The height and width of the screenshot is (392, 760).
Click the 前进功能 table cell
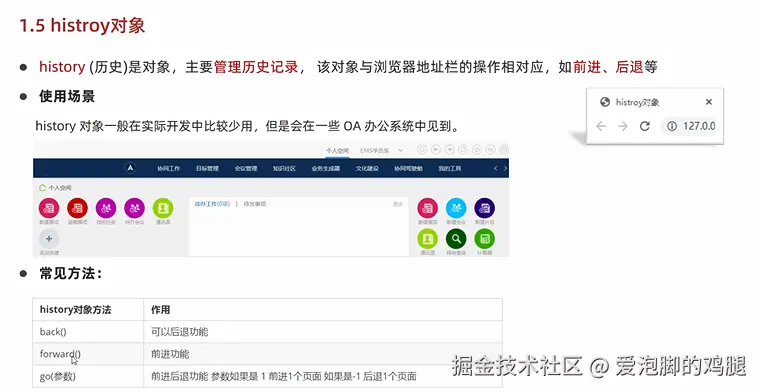coord(323,354)
